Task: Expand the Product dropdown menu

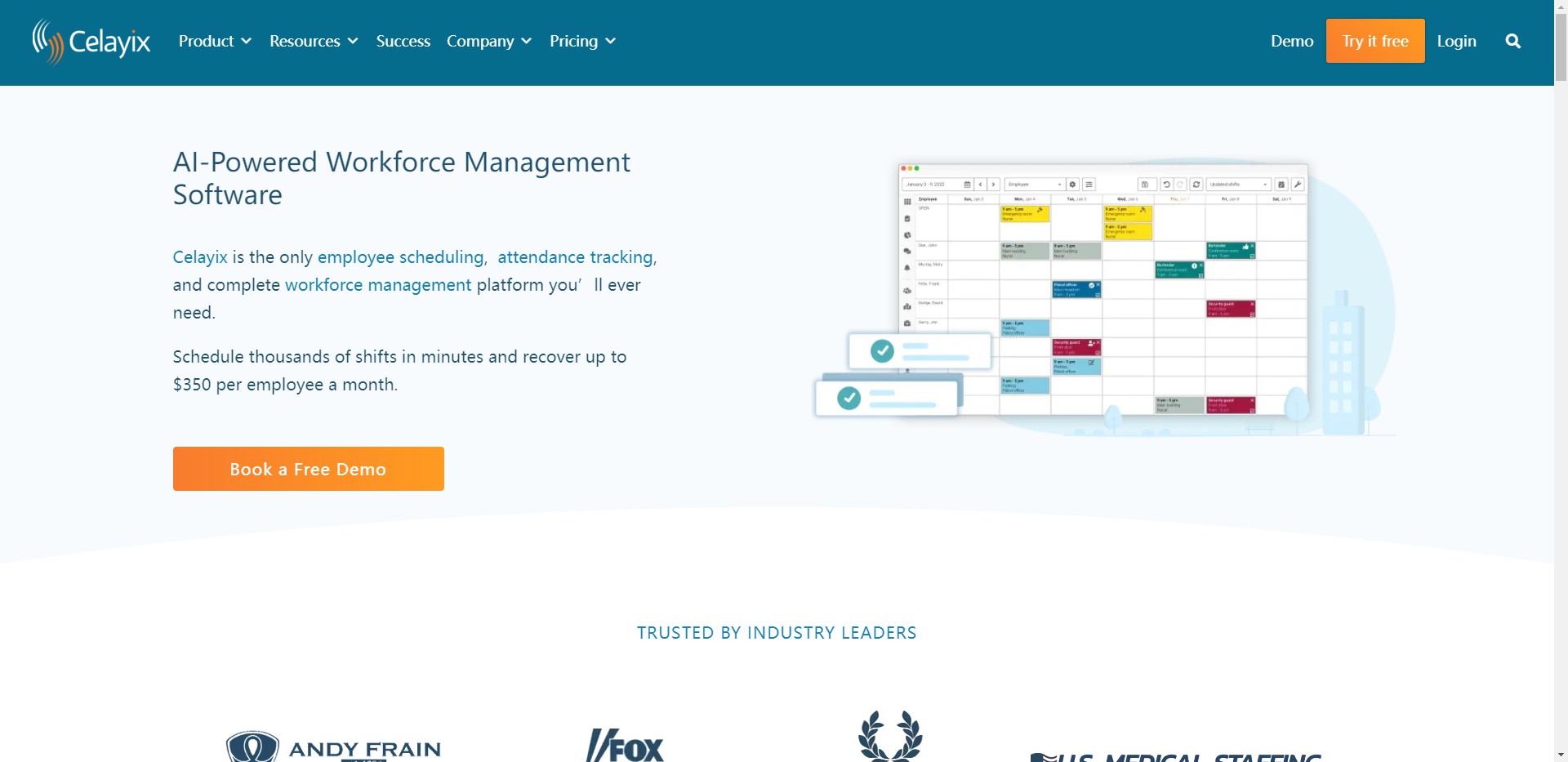Action: point(215,41)
